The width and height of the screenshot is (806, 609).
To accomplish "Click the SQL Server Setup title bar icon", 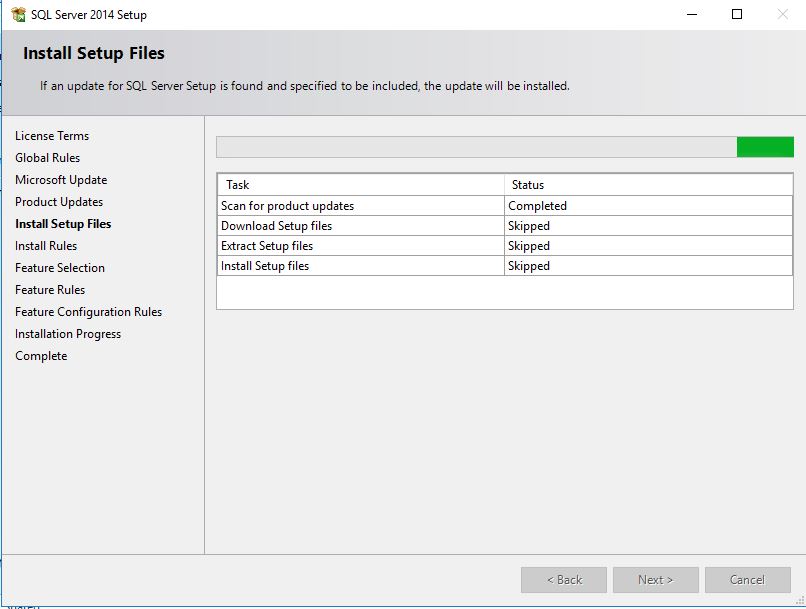I will 18,15.
